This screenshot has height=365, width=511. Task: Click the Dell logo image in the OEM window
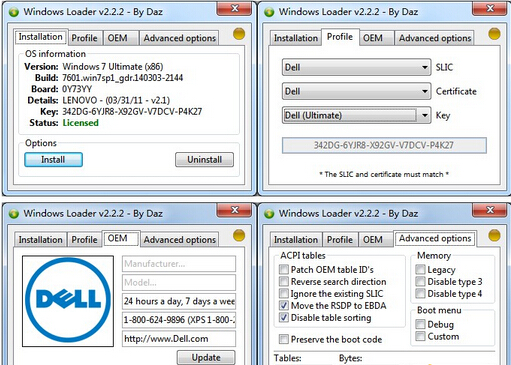coord(68,301)
